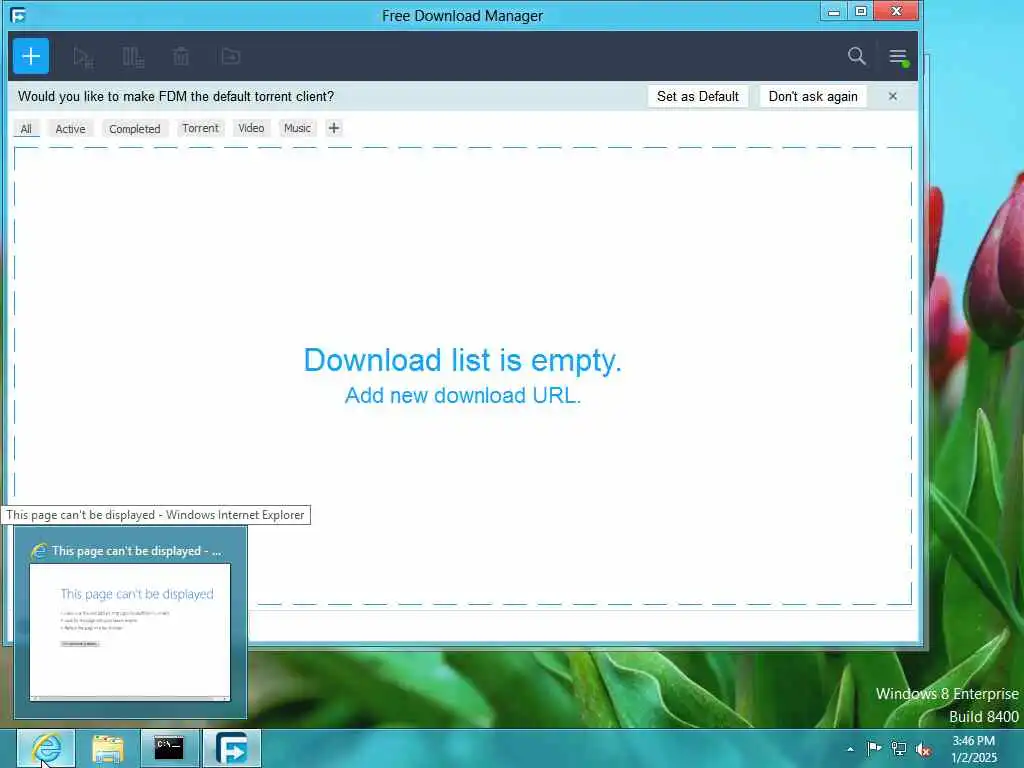Screen dimensions: 1024x768
Task: Add a new filter tag with plus
Action: pos(334,128)
